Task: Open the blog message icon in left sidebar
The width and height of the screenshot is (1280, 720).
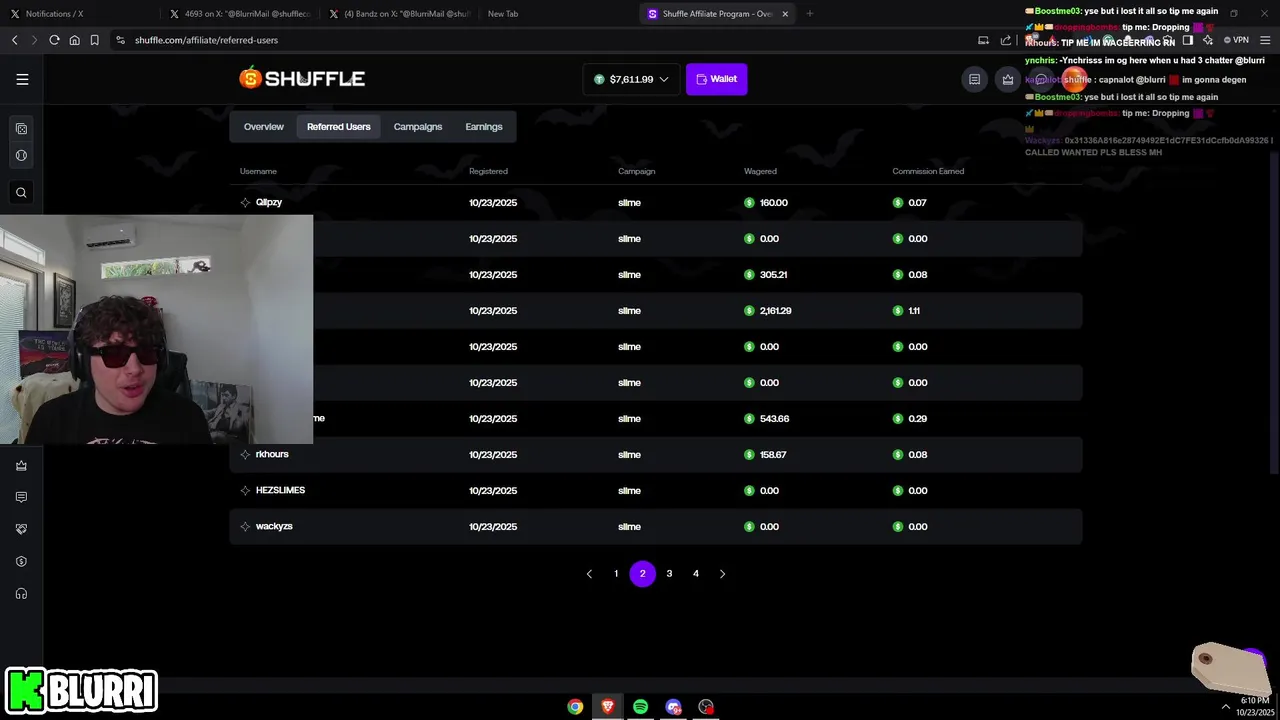Action: [21, 497]
